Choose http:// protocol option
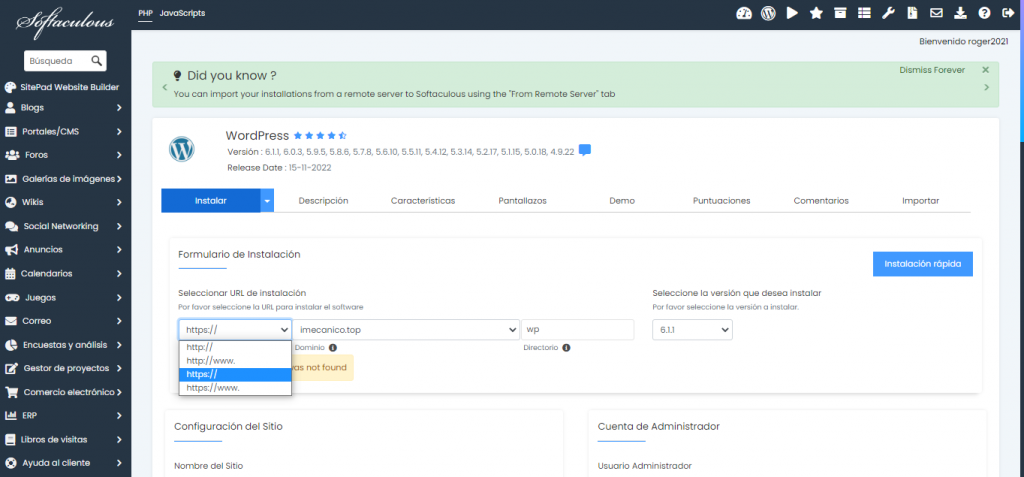This screenshot has height=477, width=1024. pos(235,347)
